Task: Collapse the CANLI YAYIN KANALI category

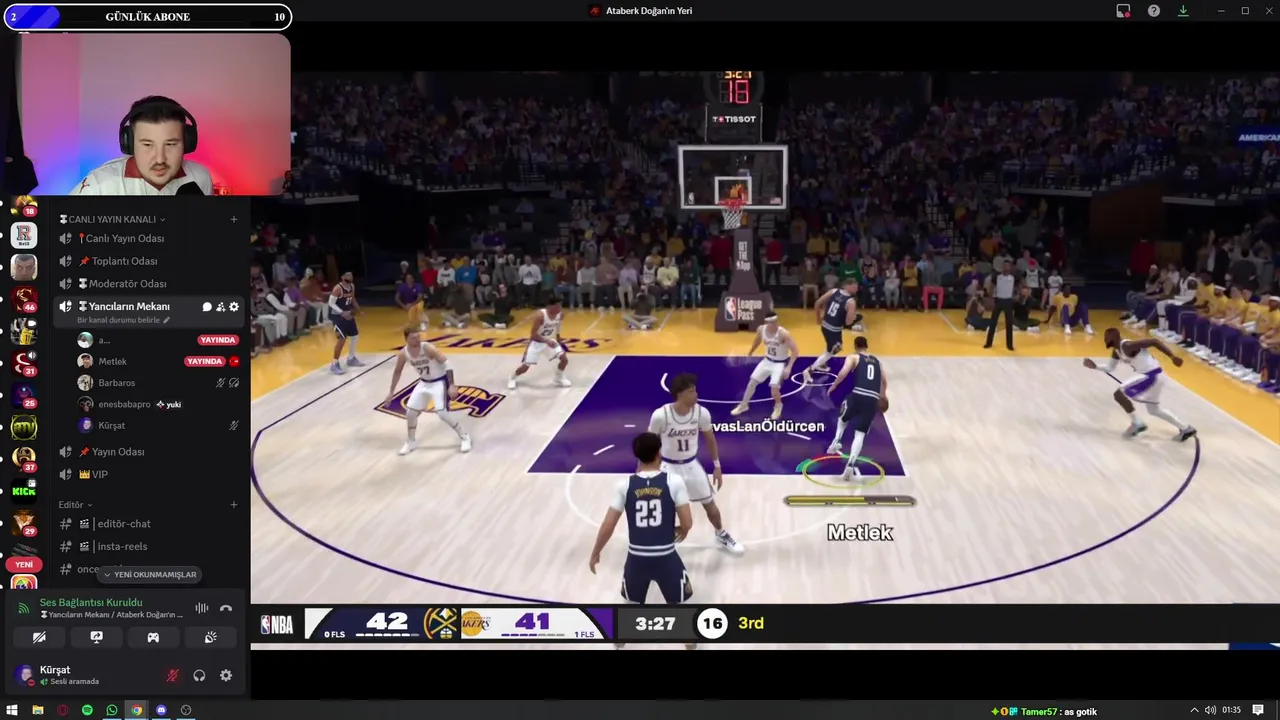Action: (x=112, y=219)
